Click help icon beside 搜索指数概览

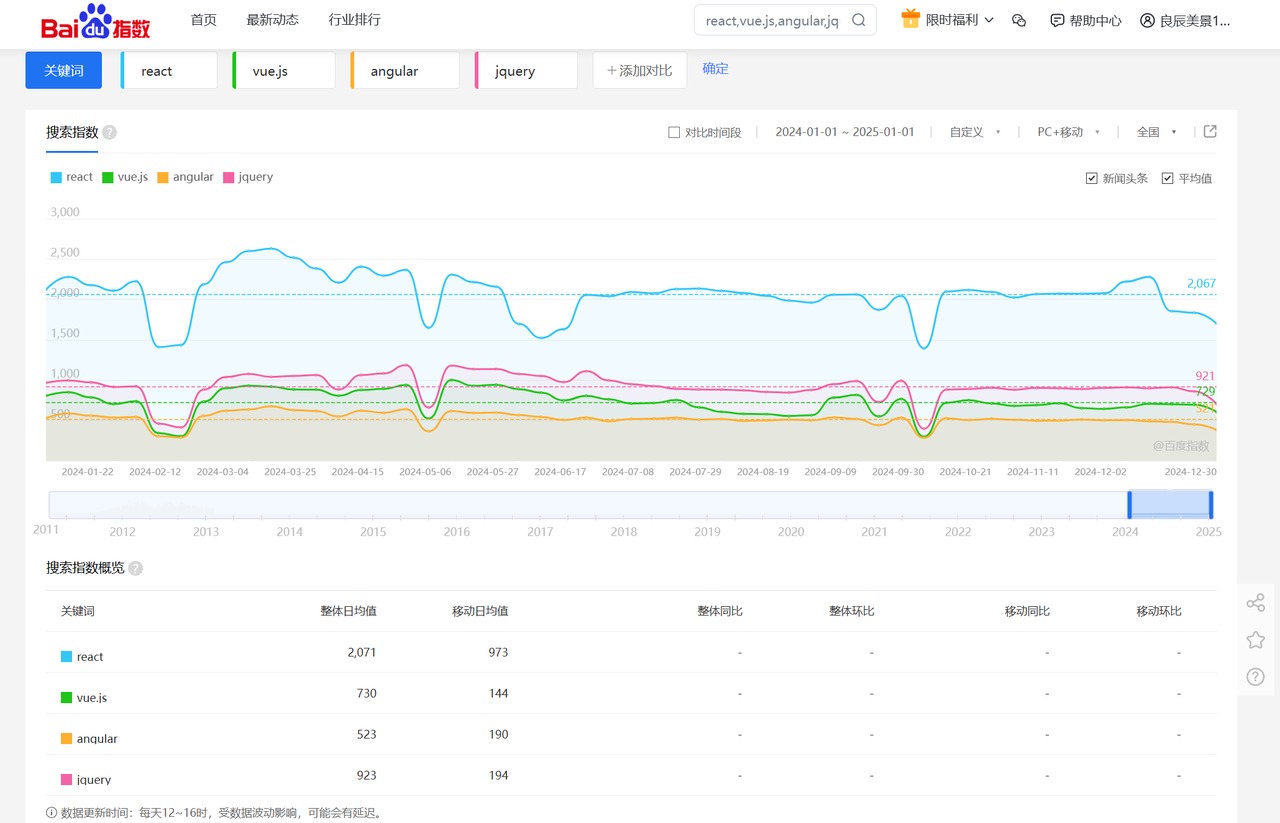(135, 568)
